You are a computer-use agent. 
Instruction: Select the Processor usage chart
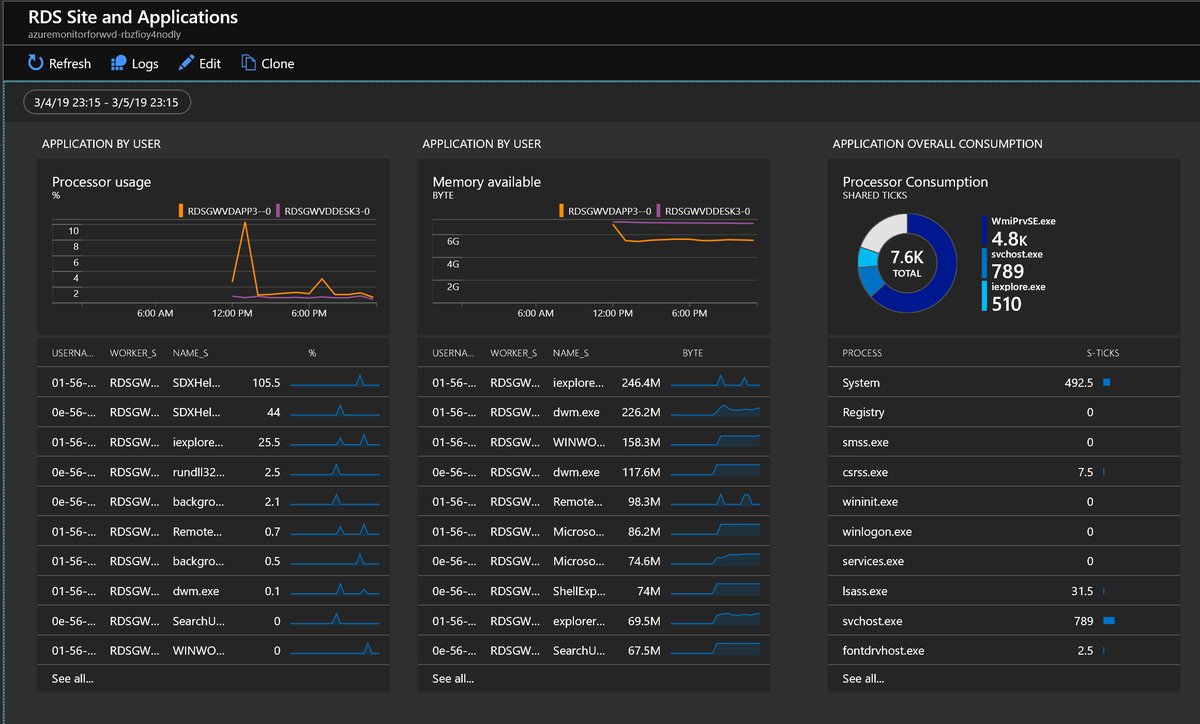pos(213,263)
